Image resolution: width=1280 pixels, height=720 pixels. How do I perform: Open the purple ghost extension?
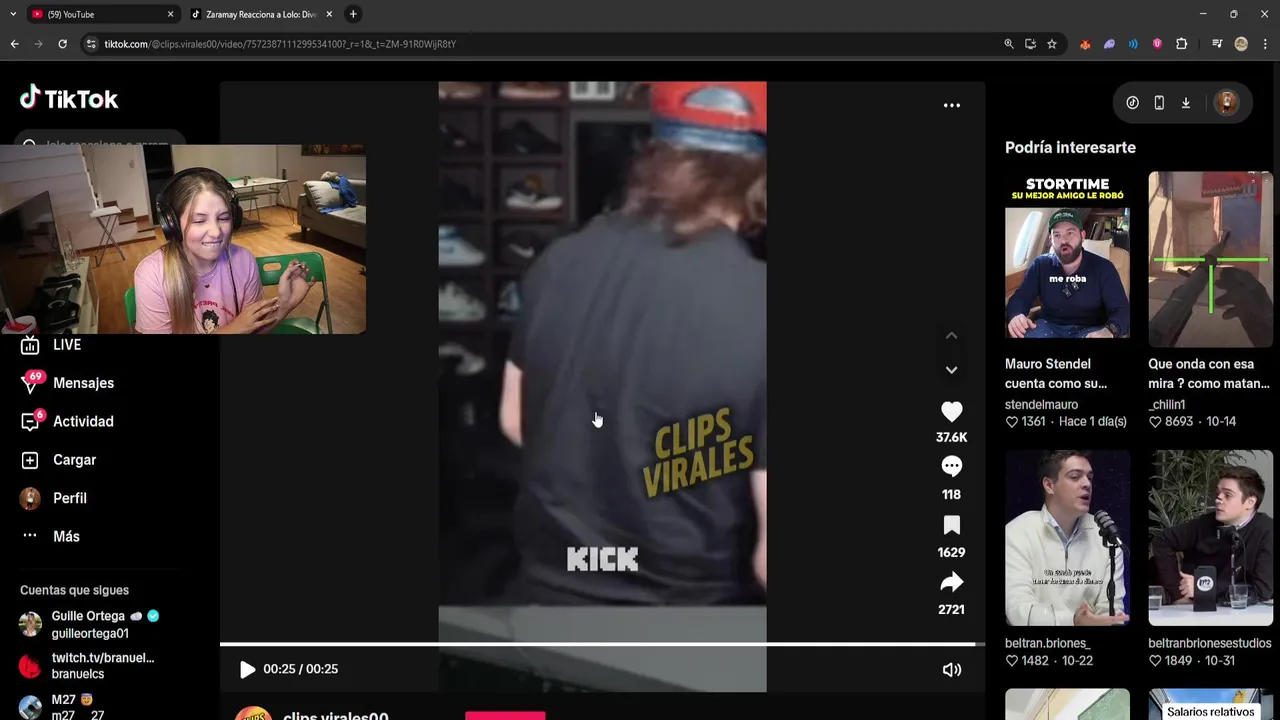click(1109, 44)
